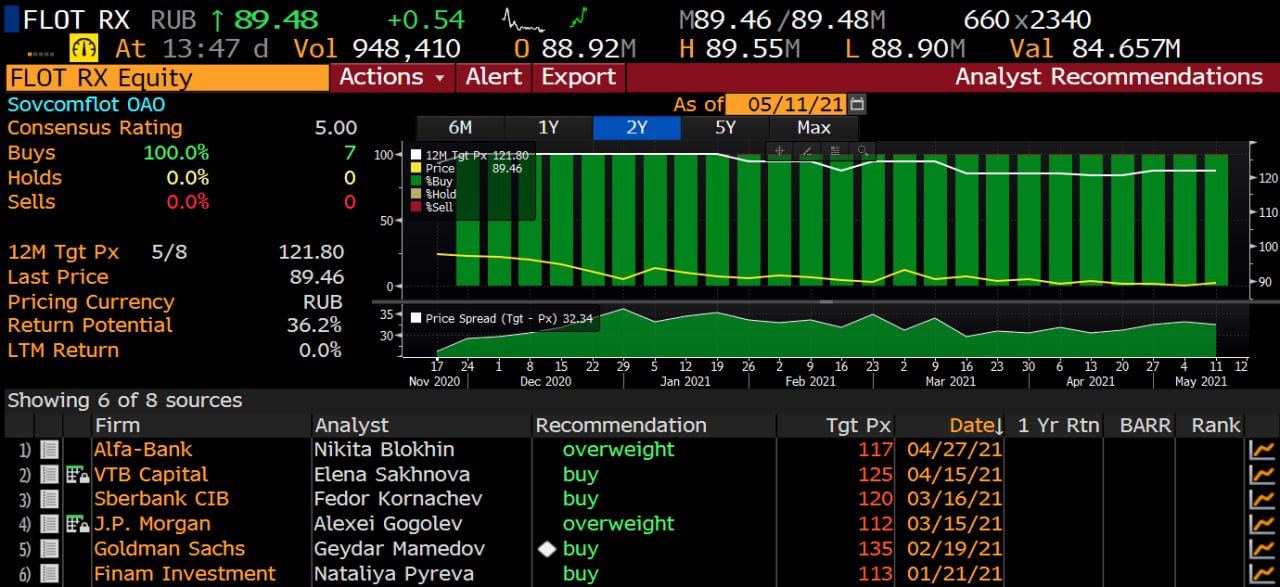Toggle the yellow Price legend swatch
This screenshot has height=587, width=1280.
click(415, 169)
